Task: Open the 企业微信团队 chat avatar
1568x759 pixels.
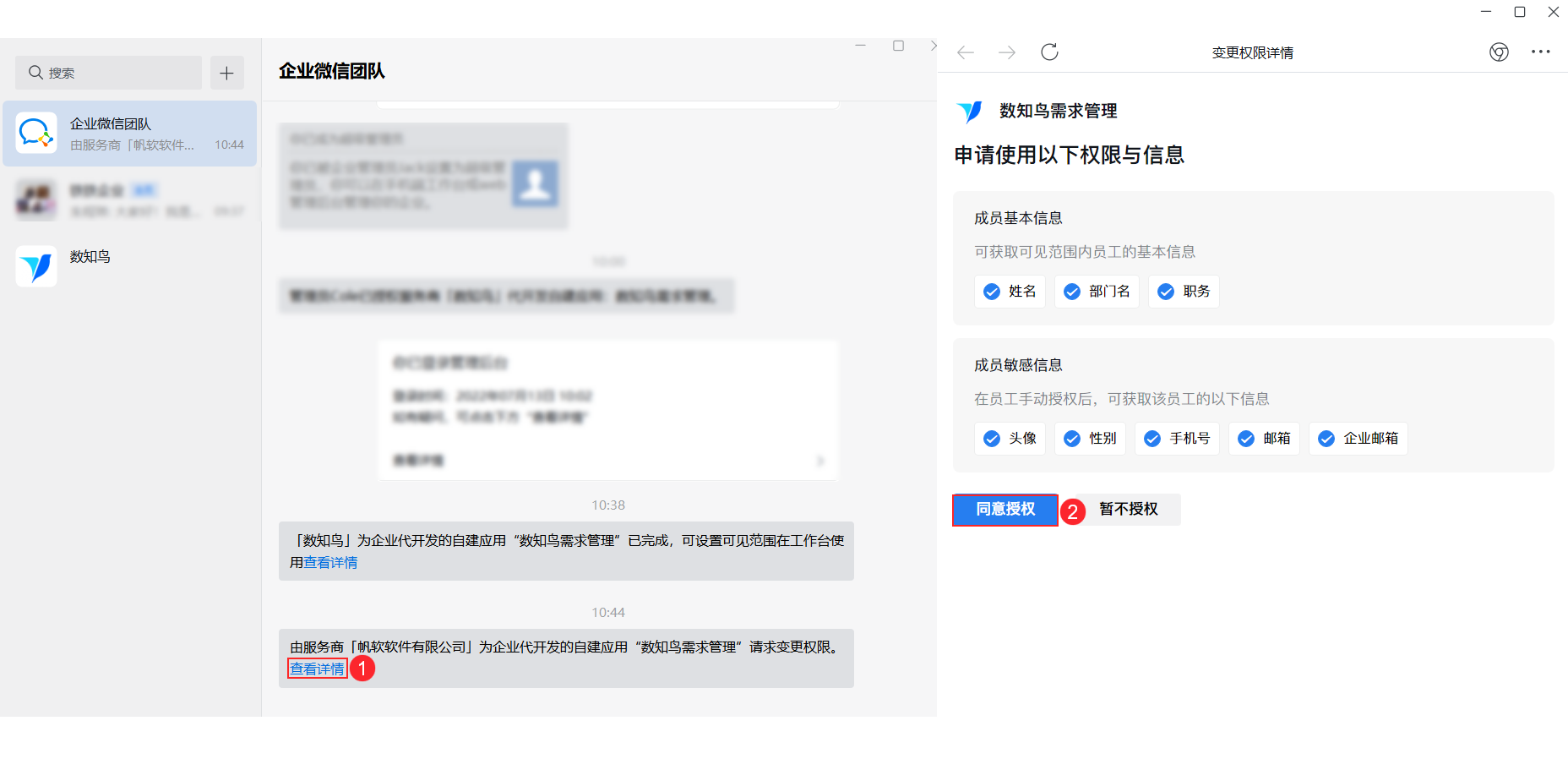Action: [x=36, y=133]
